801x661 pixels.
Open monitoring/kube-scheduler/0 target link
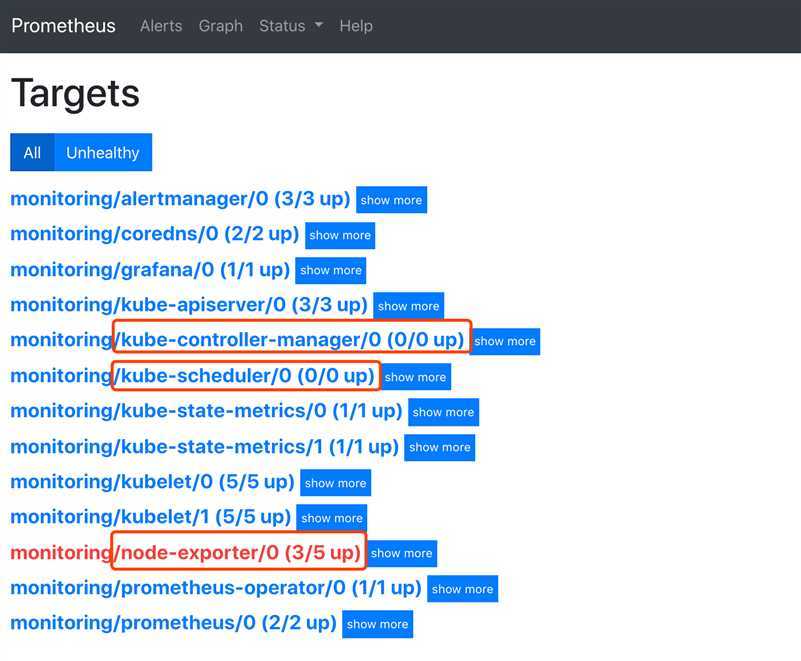[x=192, y=376]
